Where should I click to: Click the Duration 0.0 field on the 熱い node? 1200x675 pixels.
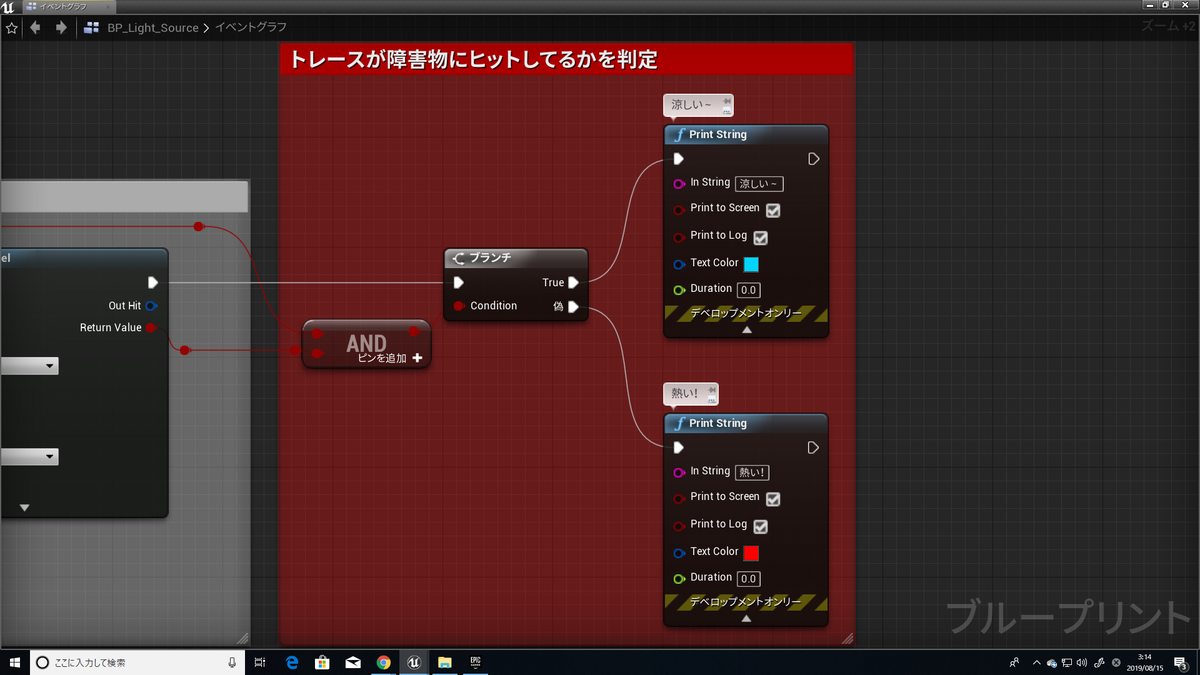pyautogui.click(x=748, y=578)
